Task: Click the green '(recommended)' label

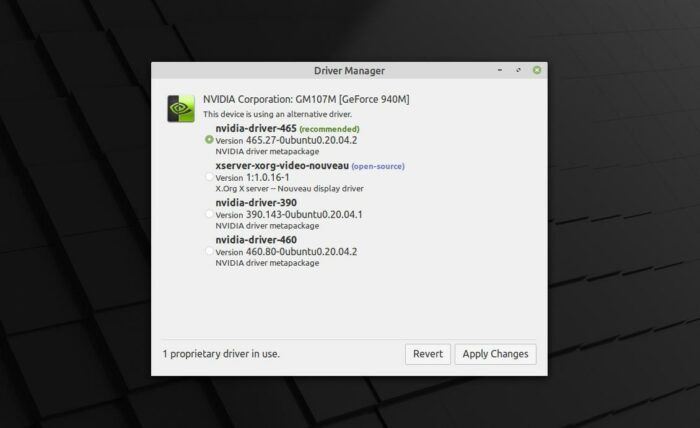Action: pos(329,129)
